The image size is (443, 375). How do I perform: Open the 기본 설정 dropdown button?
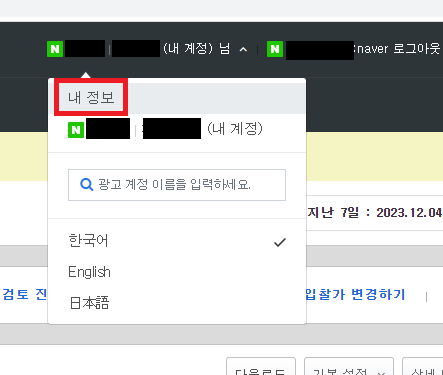tap(349, 366)
